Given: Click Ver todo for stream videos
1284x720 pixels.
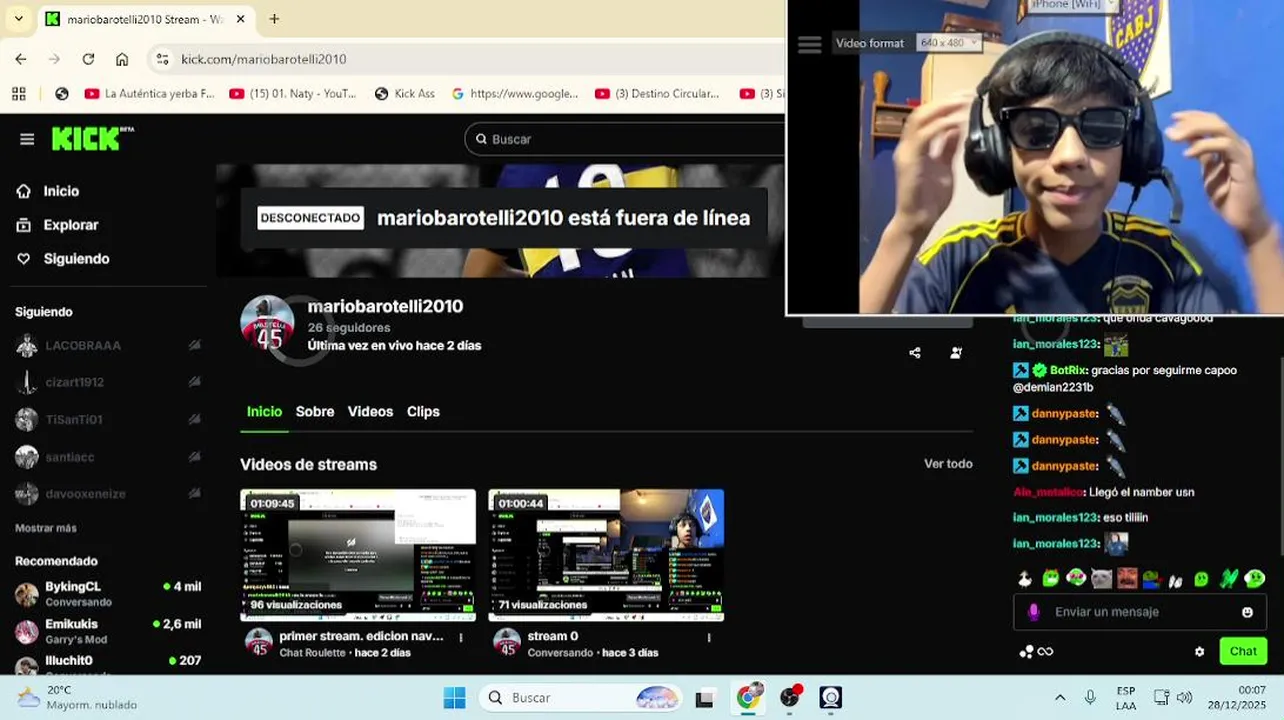Looking at the screenshot, I should click(948, 464).
